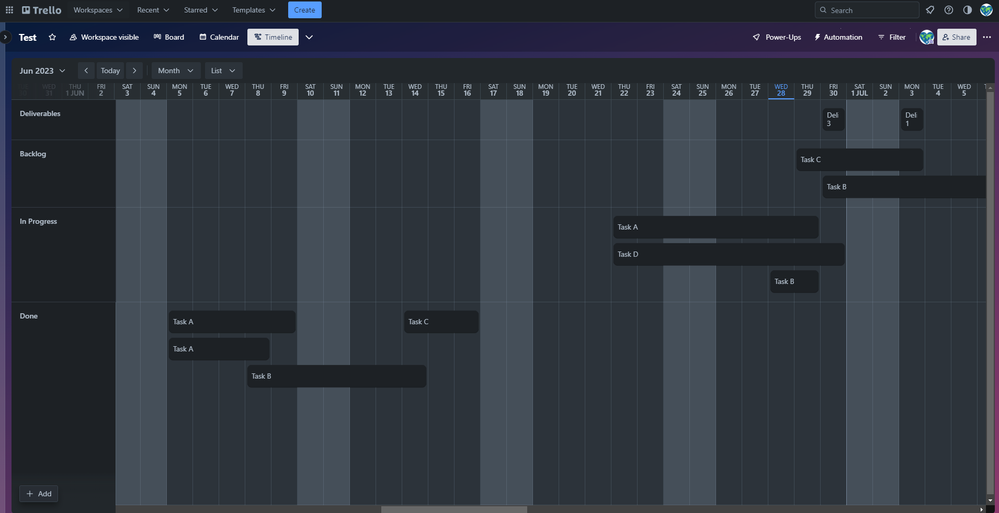This screenshot has height=513, width=999.
Task: Open Task C card in Backlog
Action: click(859, 159)
